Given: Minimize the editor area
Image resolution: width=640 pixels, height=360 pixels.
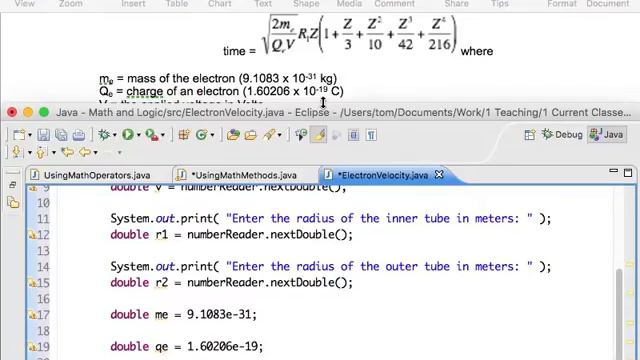Looking at the screenshot, I should [613, 171].
